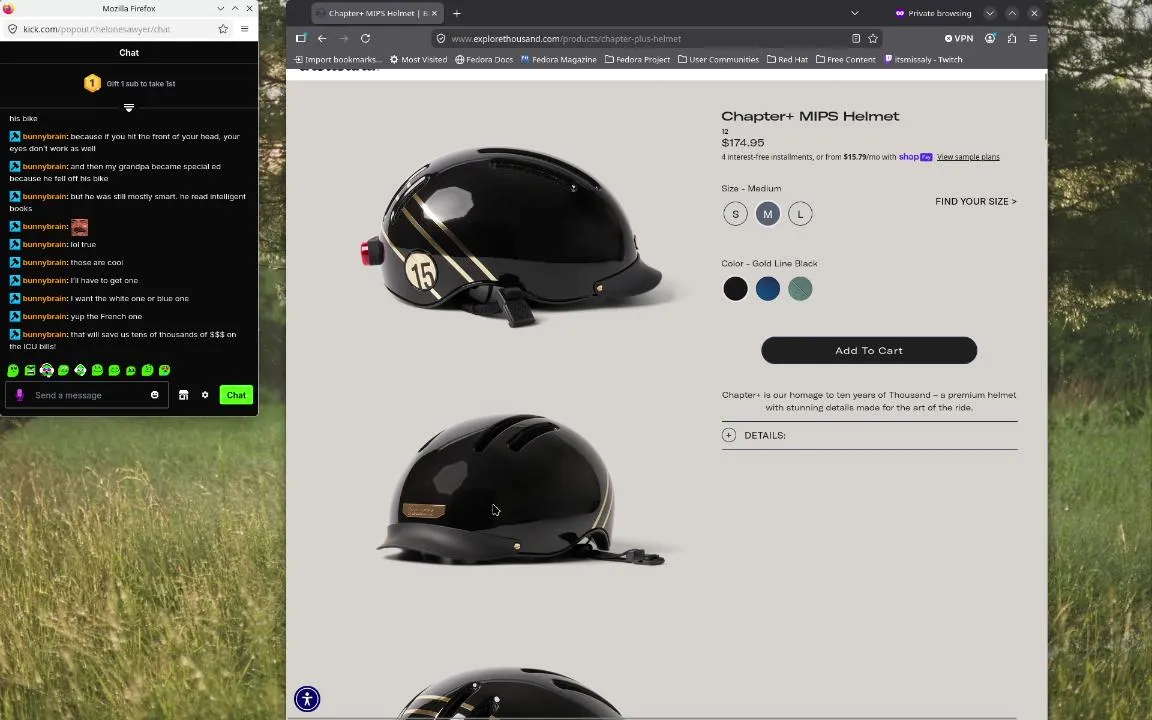Click View sample plans link
Viewport: 1152px width, 720px height.
968,156
